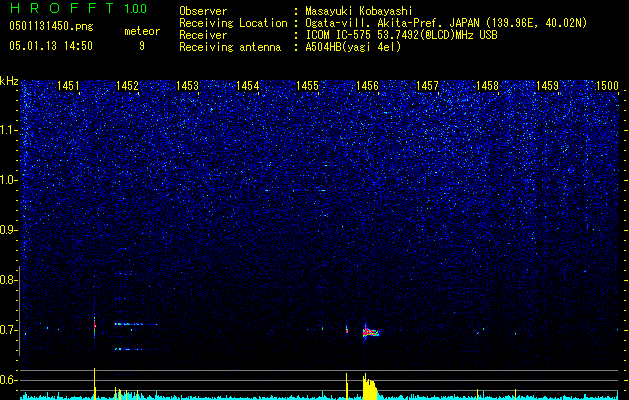
Task: Click the 0.9 kHz frequency label
Action: 8,230
